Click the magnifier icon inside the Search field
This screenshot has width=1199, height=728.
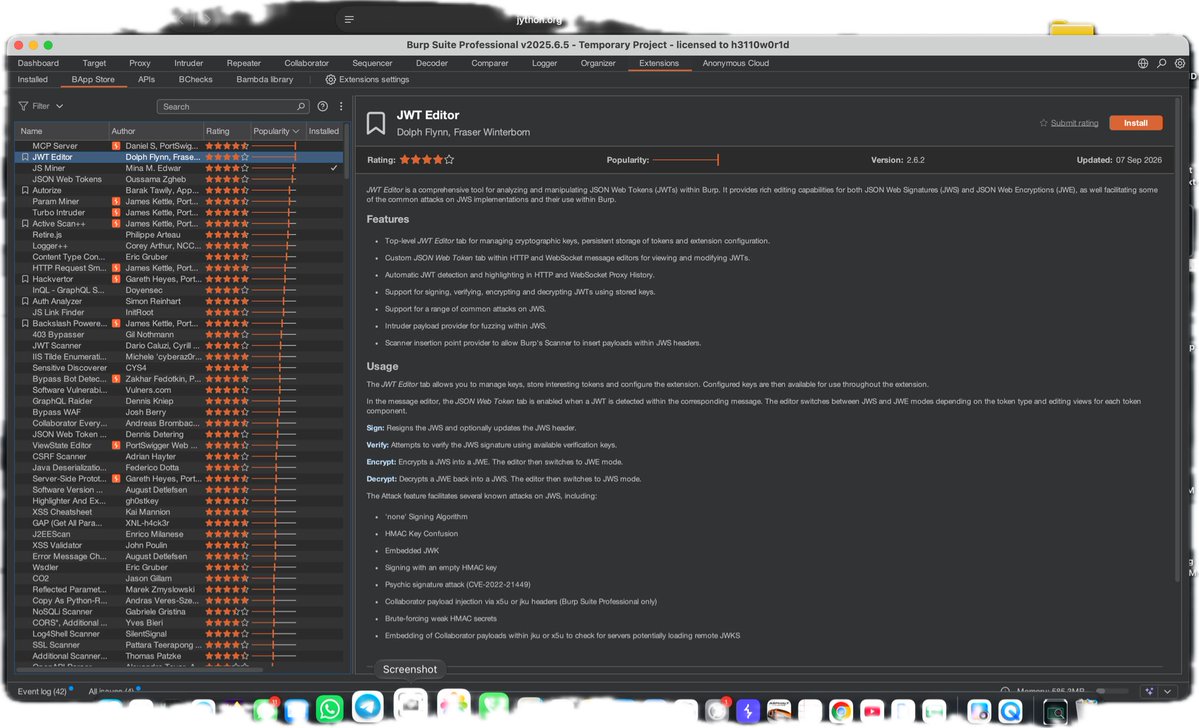pos(301,106)
